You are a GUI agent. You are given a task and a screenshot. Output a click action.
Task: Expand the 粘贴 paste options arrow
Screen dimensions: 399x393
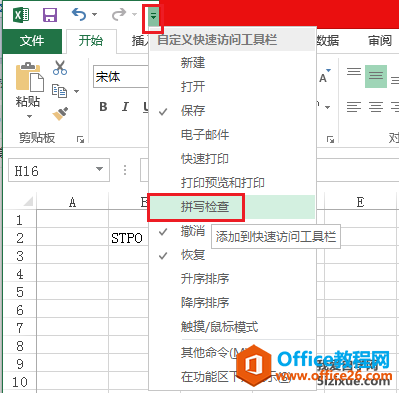(29, 116)
